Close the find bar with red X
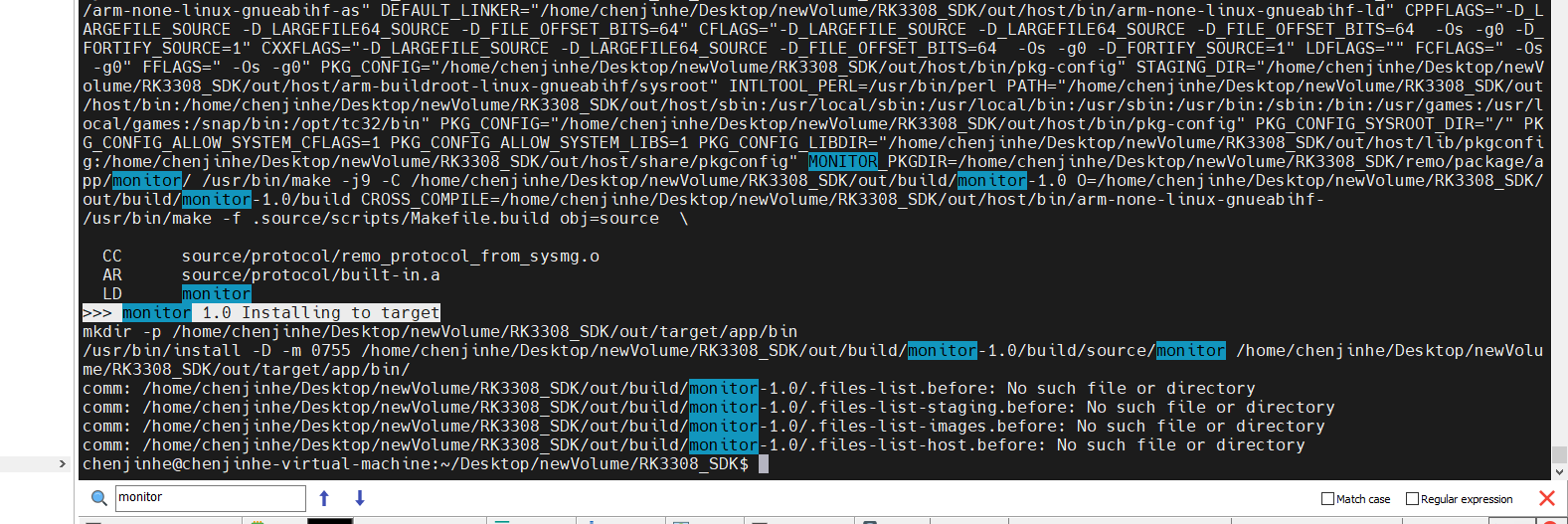The image size is (1568, 524). [x=1547, y=498]
